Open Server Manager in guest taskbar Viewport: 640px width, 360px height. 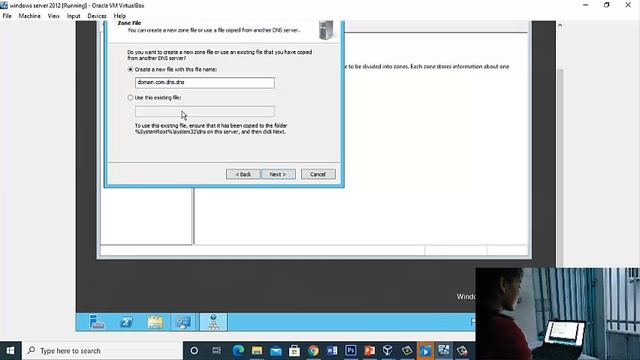97,322
